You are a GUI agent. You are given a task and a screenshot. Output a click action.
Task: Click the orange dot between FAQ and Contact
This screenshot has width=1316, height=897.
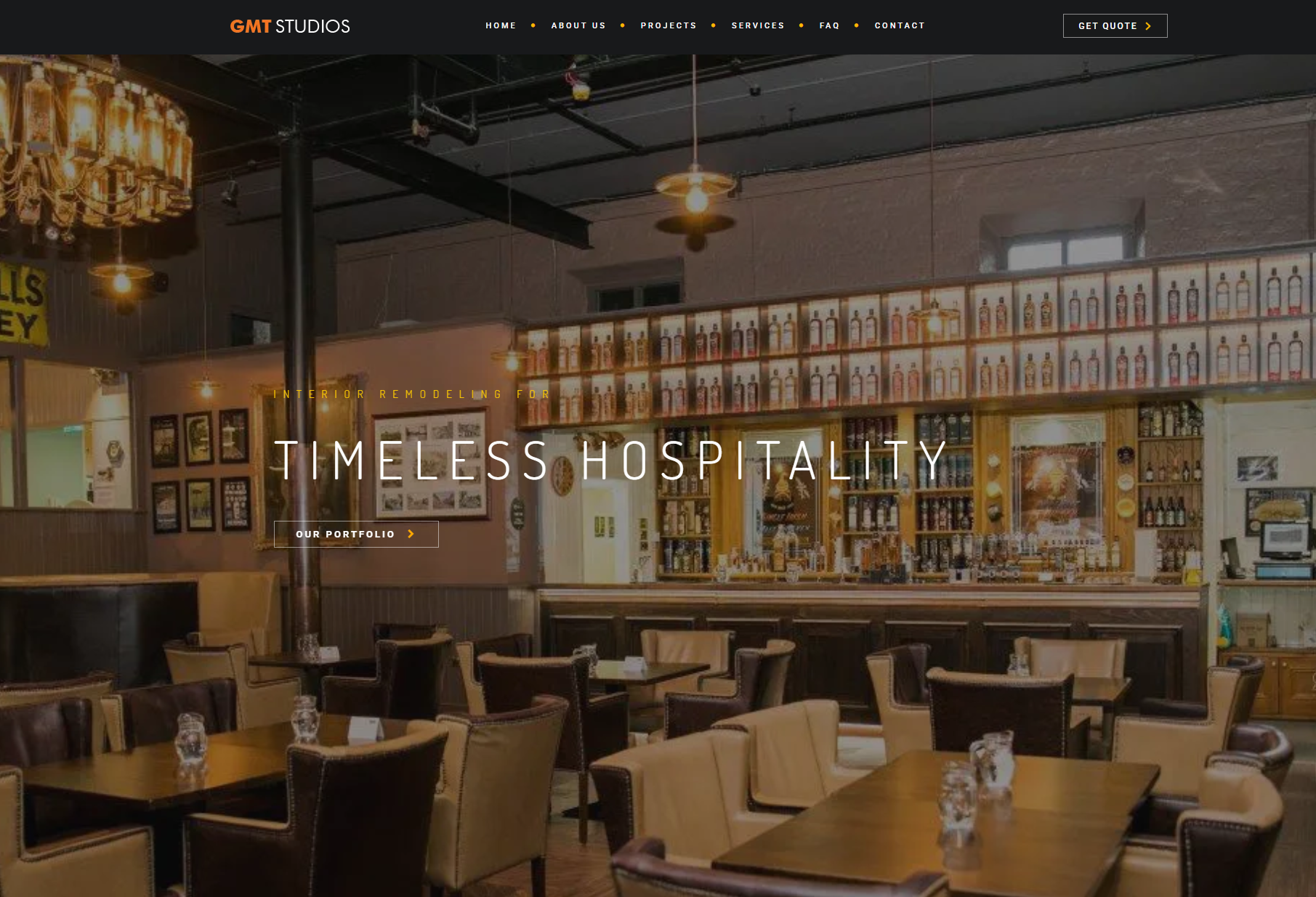pyautogui.click(x=857, y=25)
